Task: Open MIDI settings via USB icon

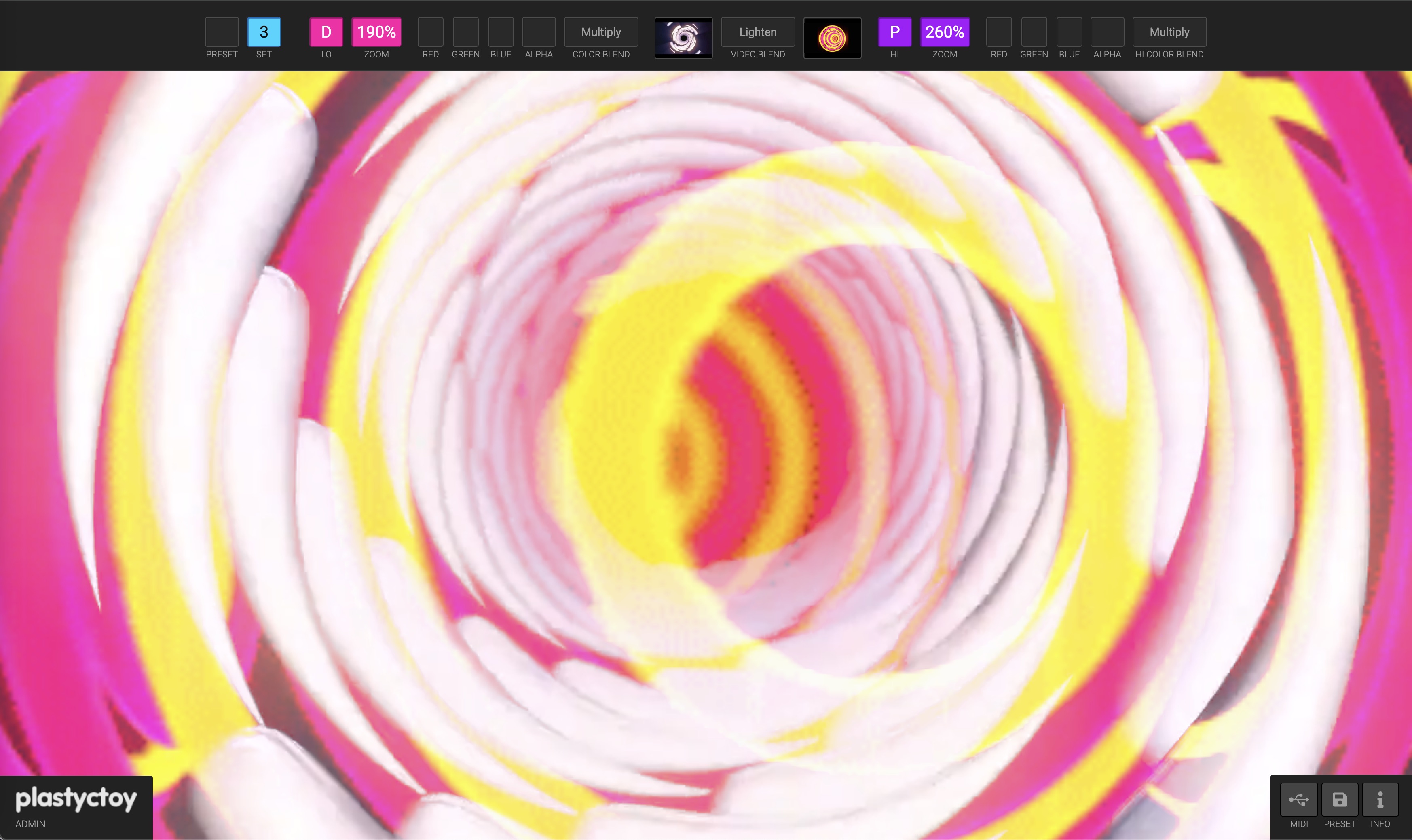Action: [x=1299, y=800]
